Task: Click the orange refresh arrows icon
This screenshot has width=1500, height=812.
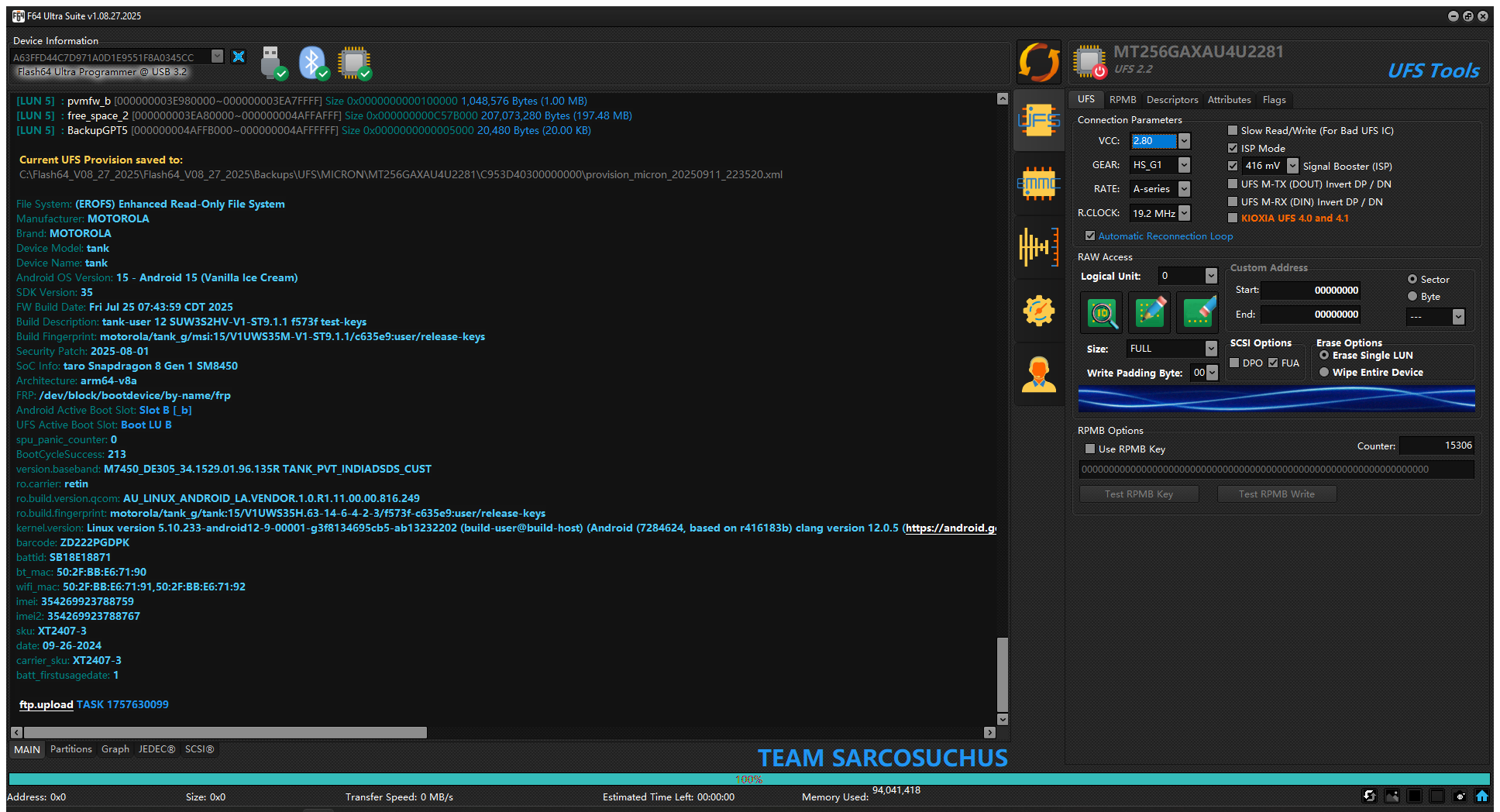Action: click(1038, 62)
